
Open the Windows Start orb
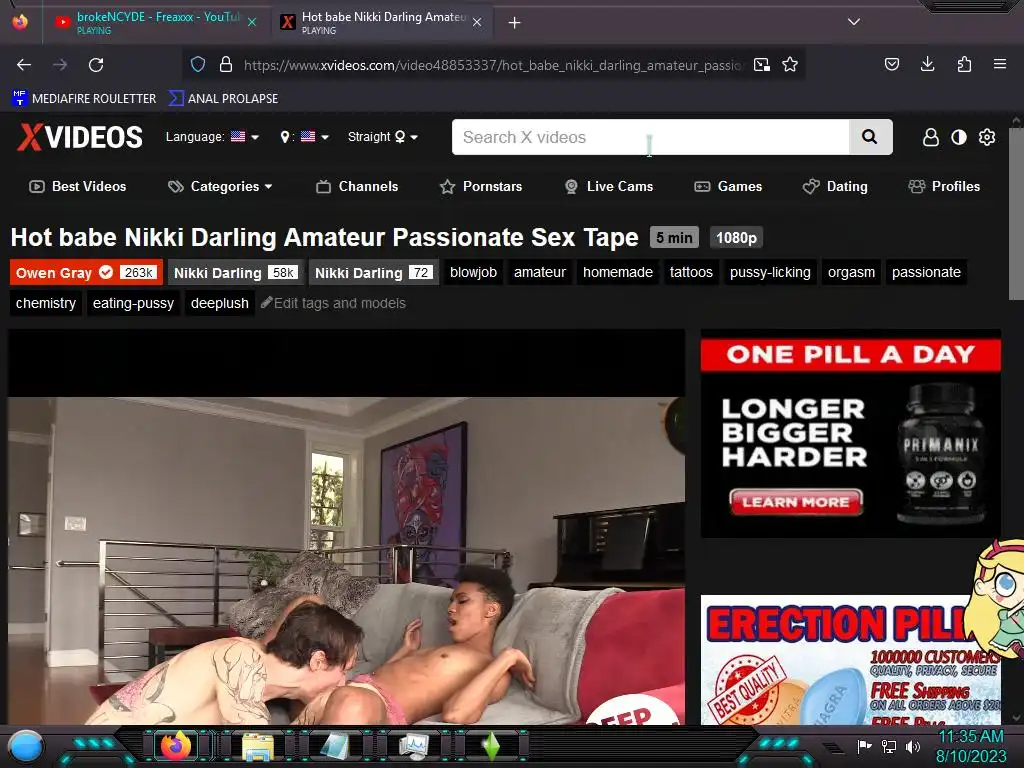point(25,747)
